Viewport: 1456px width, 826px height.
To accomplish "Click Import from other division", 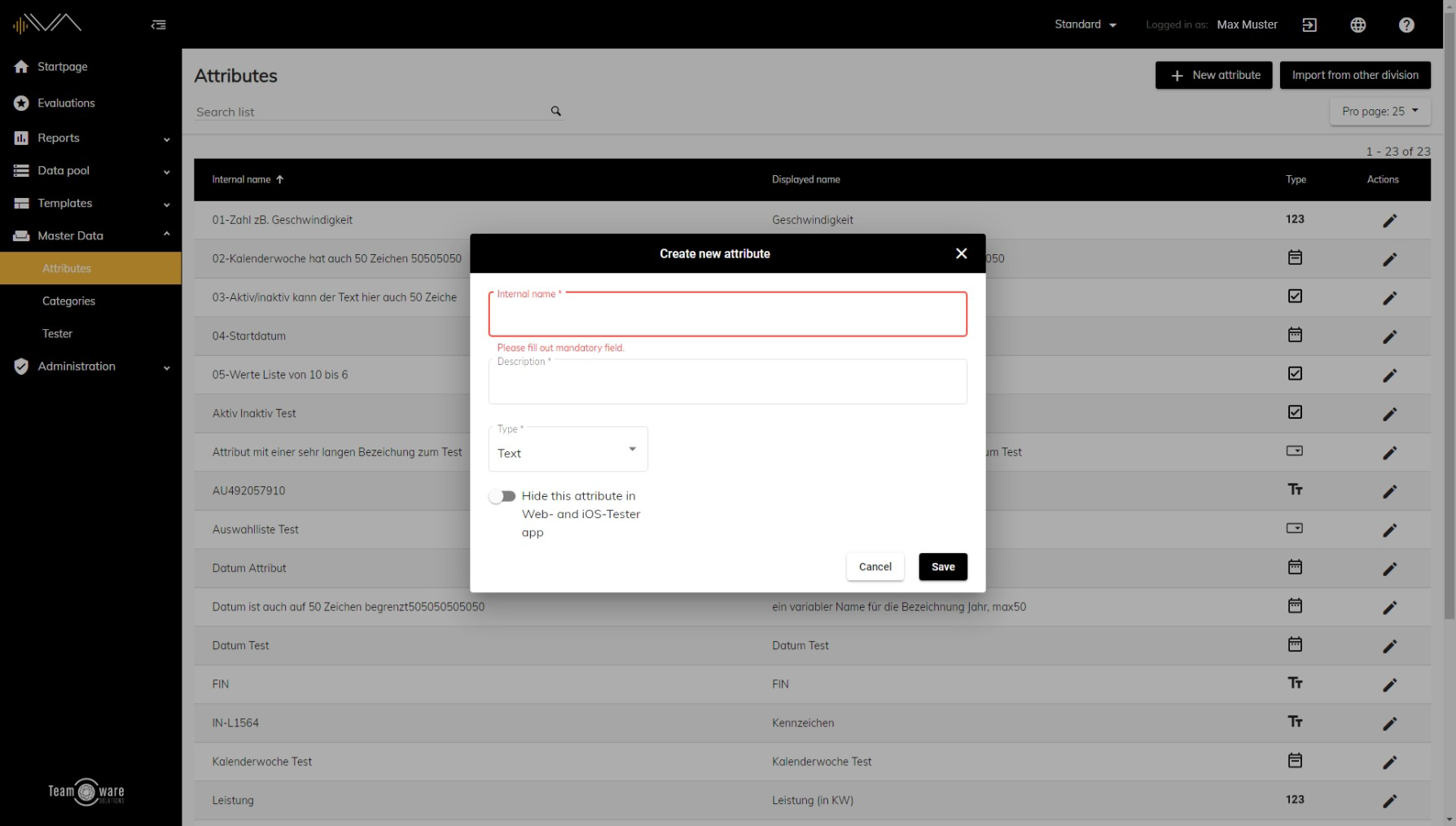I will tap(1355, 75).
